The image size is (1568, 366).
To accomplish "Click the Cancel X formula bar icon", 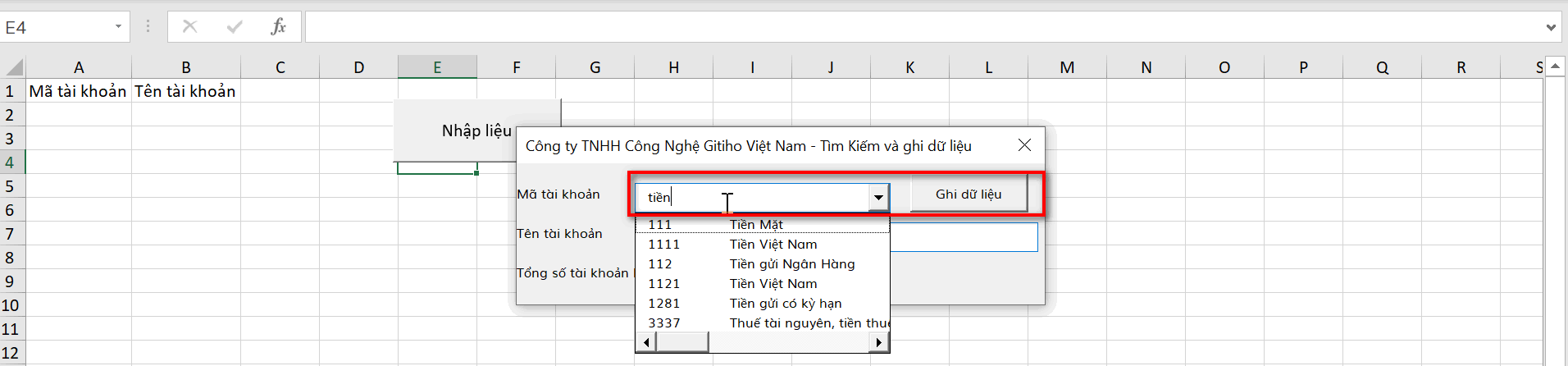I will click(x=189, y=27).
